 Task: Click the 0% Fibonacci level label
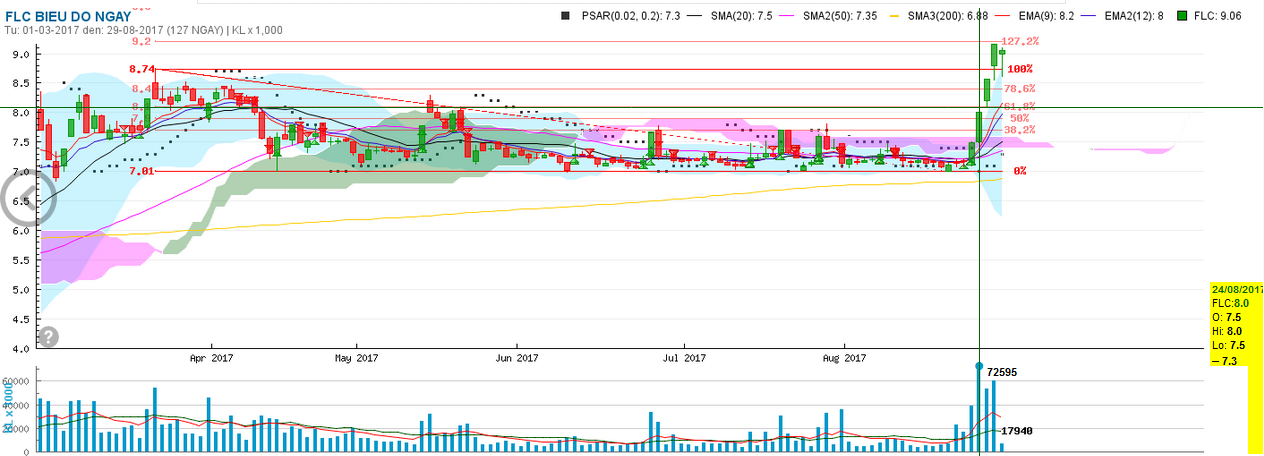pos(1020,171)
